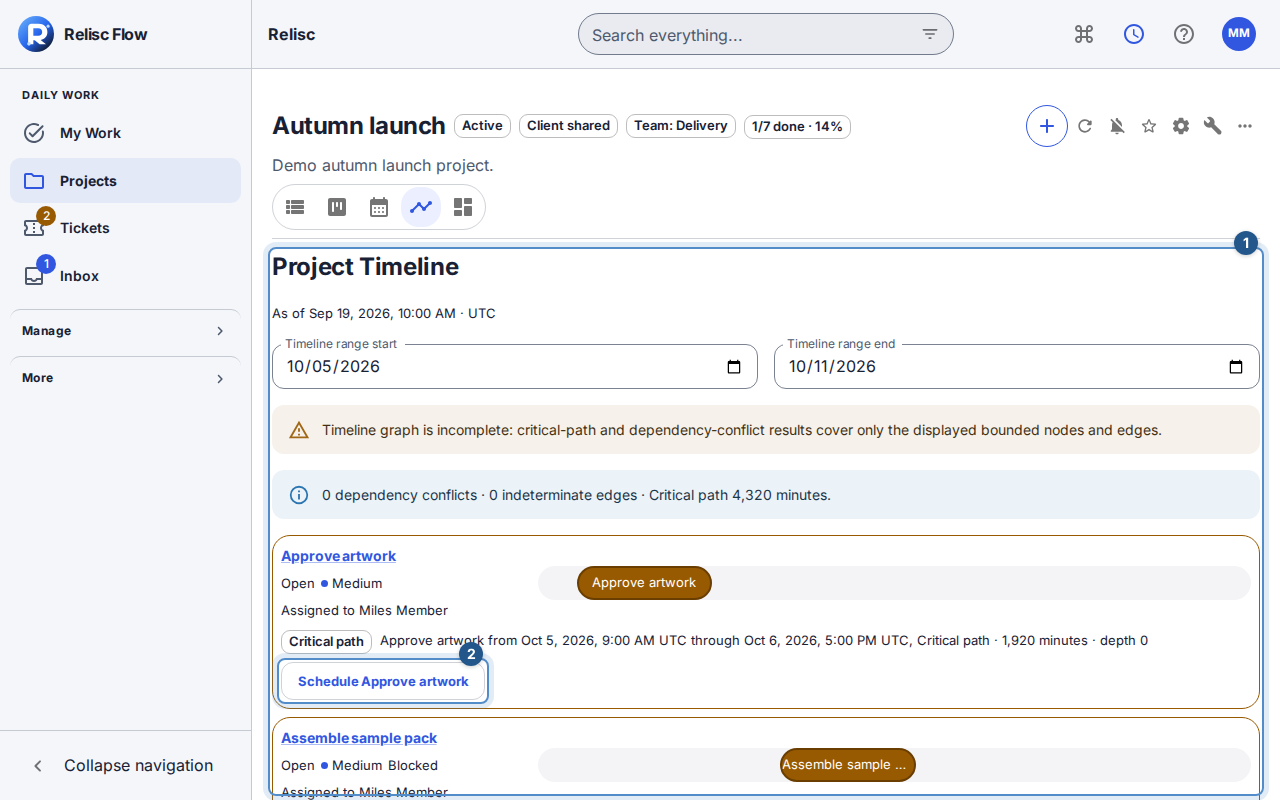Click the Relisc Flow logo icon
Screen dimensions: 1280x800
(35, 34)
